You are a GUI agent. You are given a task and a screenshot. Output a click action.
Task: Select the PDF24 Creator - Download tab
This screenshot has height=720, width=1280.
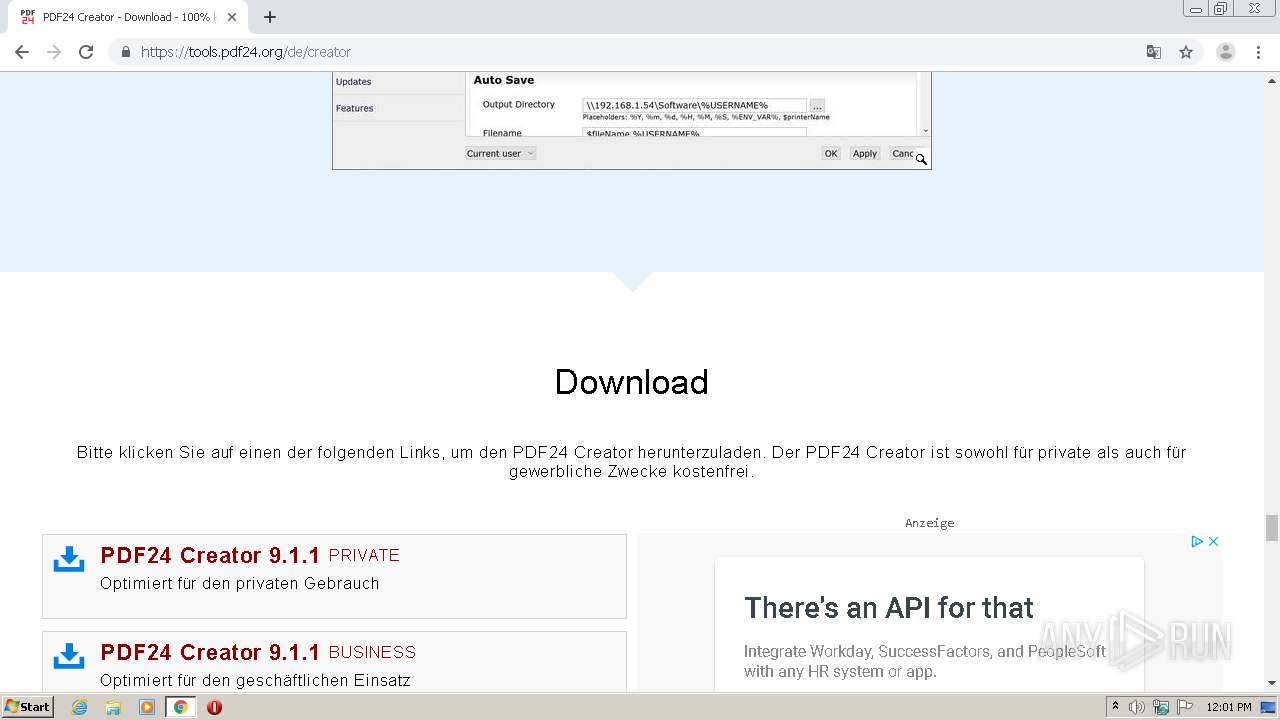[128, 17]
